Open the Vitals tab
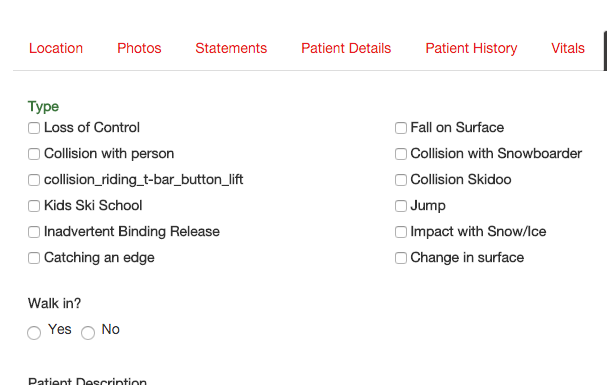 point(568,48)
